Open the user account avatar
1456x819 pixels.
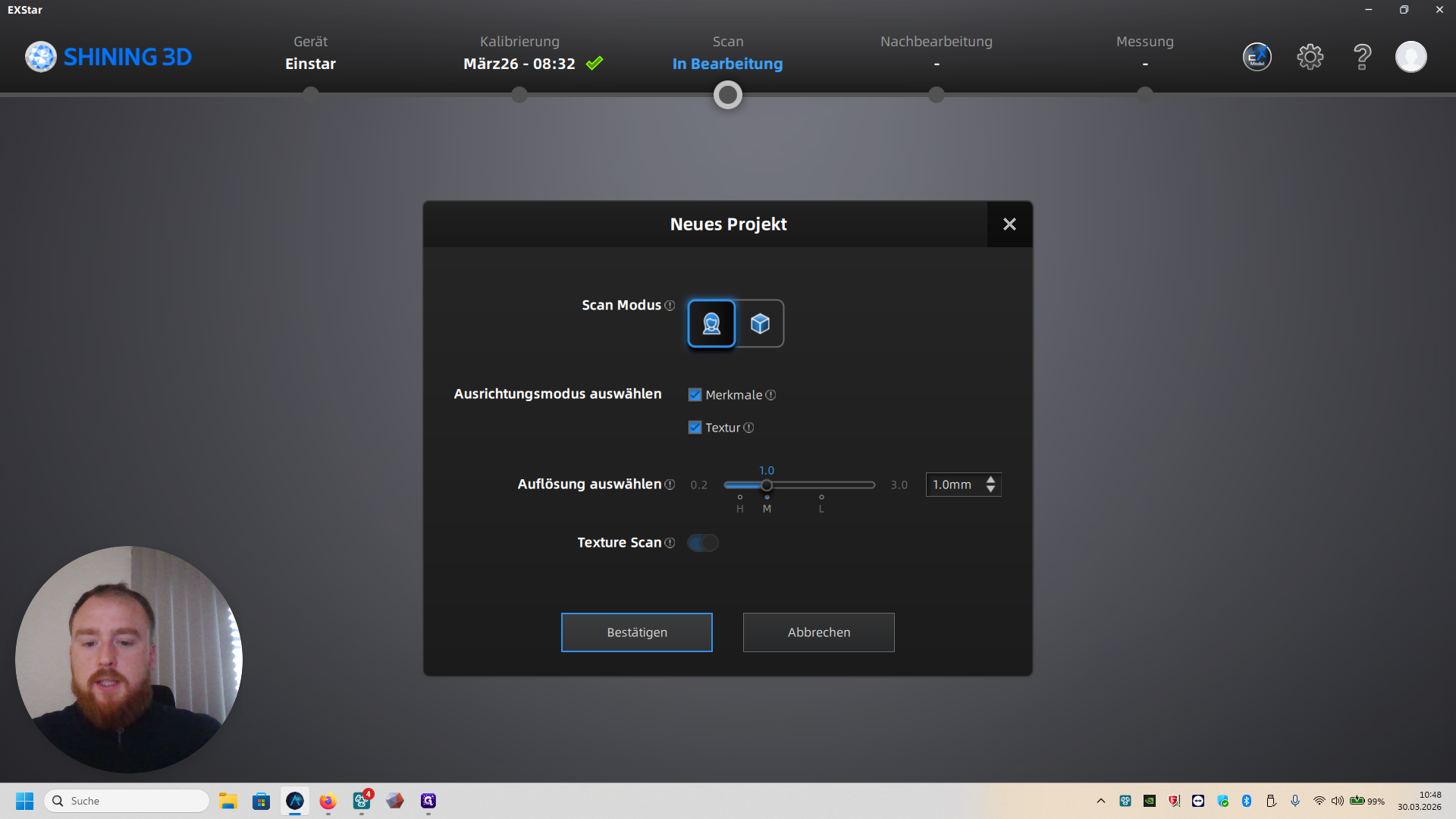click(x=1410, y=57)
